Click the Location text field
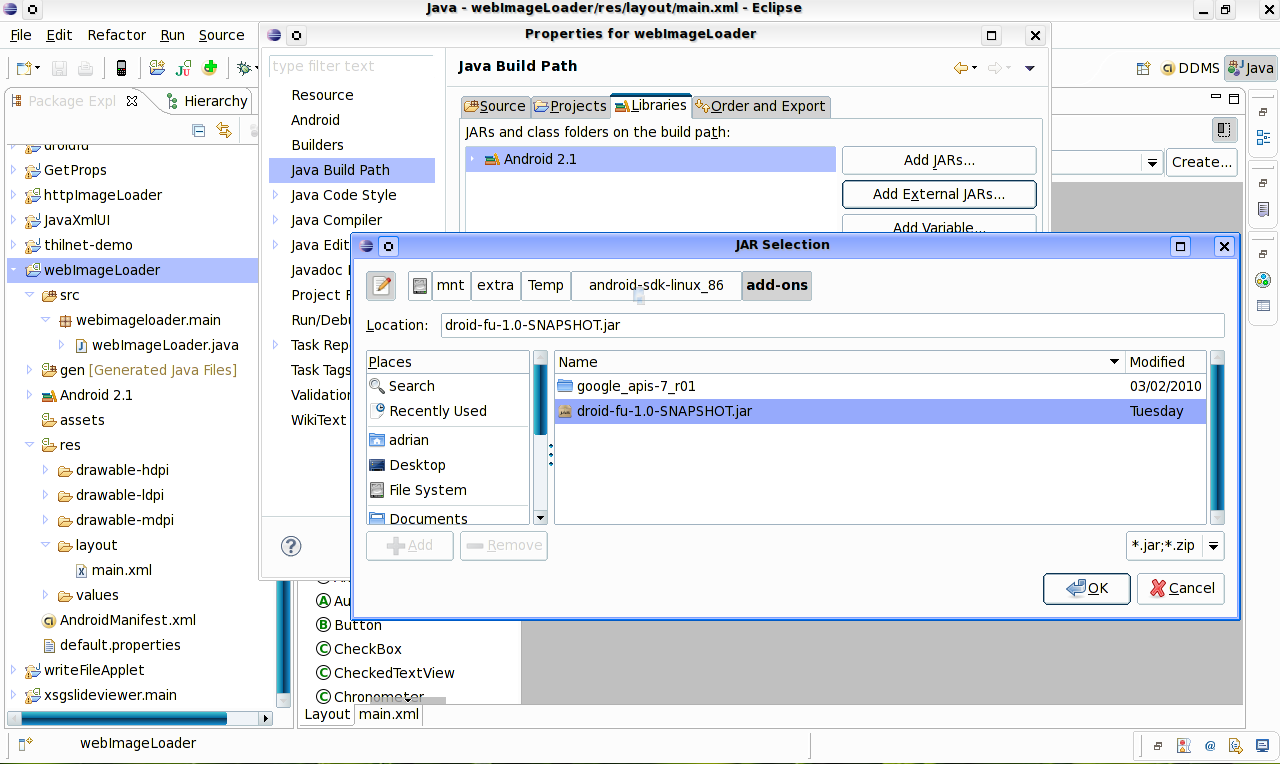This screenshot has height=764, width=1280. [x=832, y=325]
